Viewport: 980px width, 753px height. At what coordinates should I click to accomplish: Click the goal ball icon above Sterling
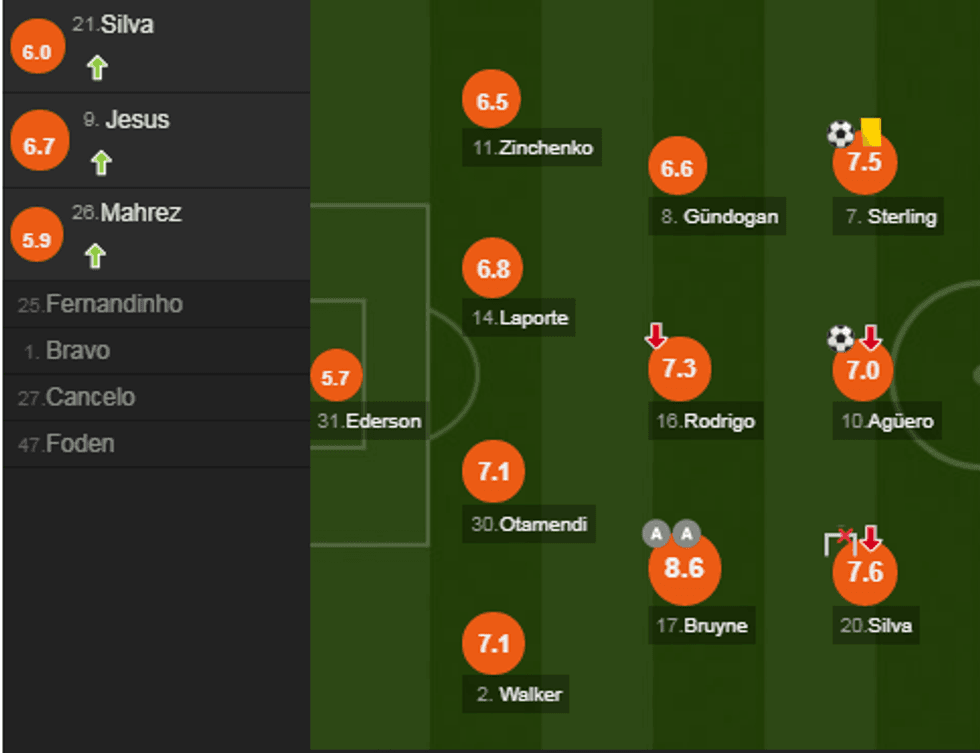point(840,133)
